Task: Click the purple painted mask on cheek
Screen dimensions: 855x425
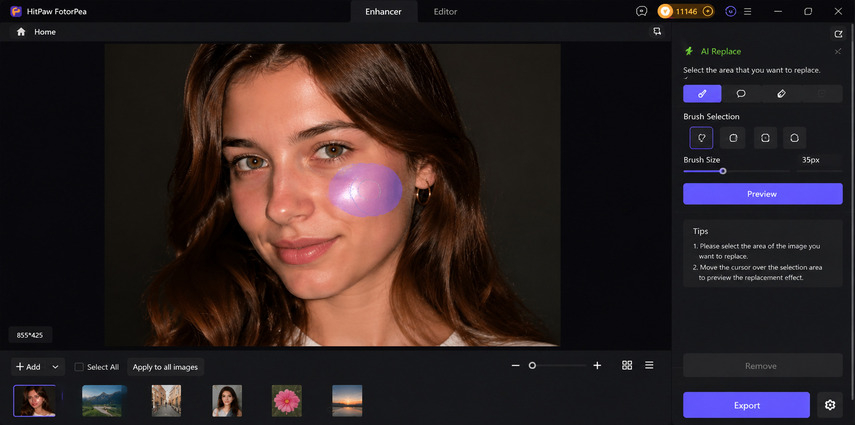Action: tap(365, 190)
